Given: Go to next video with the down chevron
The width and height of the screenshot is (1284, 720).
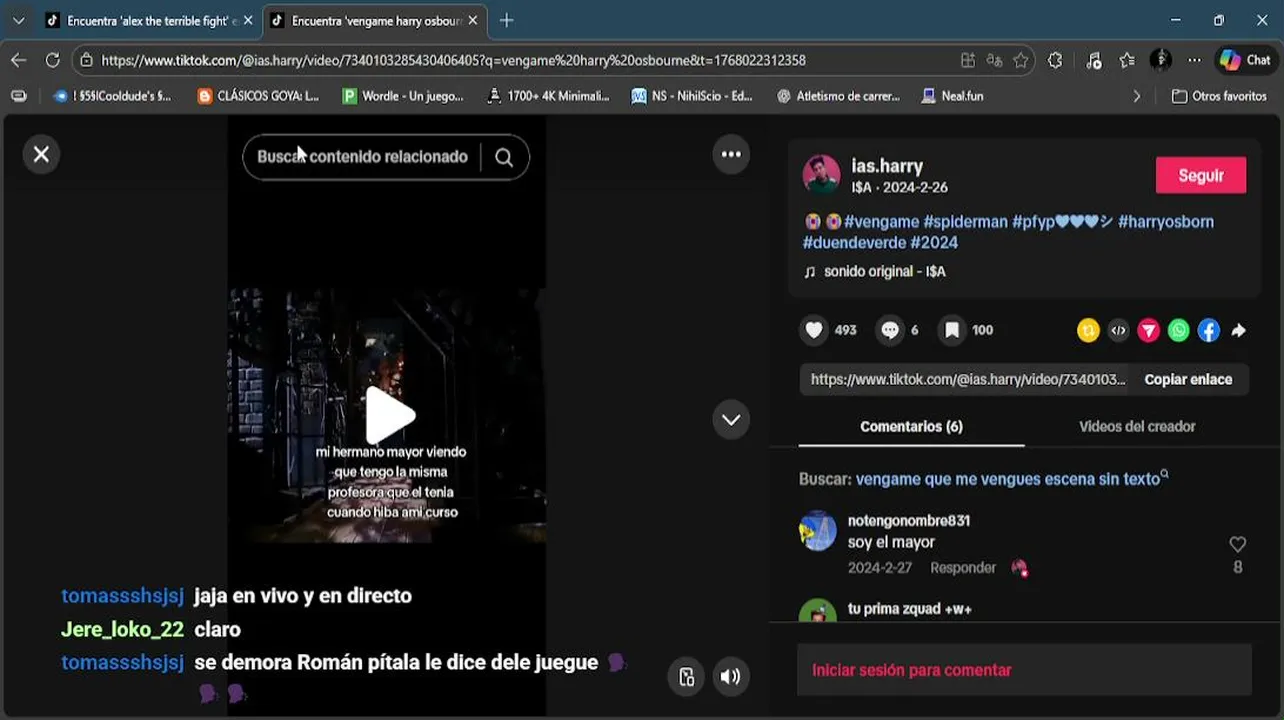Looking at the screenshot, I should [x=731, y=420].
